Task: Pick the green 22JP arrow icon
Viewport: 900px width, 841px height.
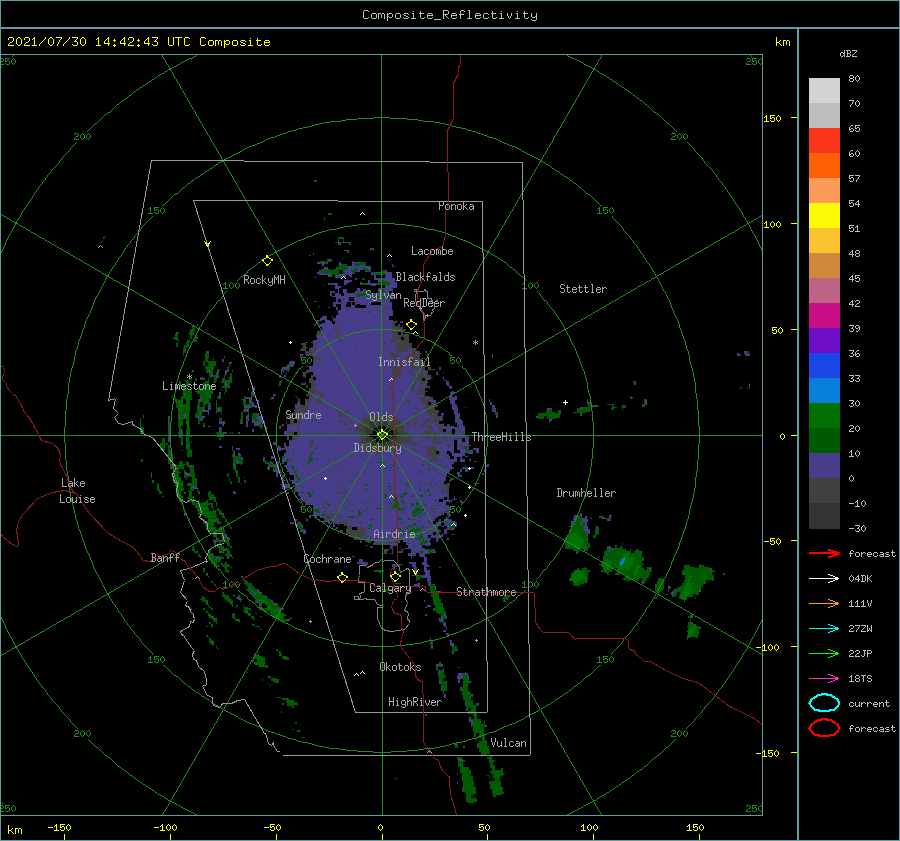Action: (824, 653)
